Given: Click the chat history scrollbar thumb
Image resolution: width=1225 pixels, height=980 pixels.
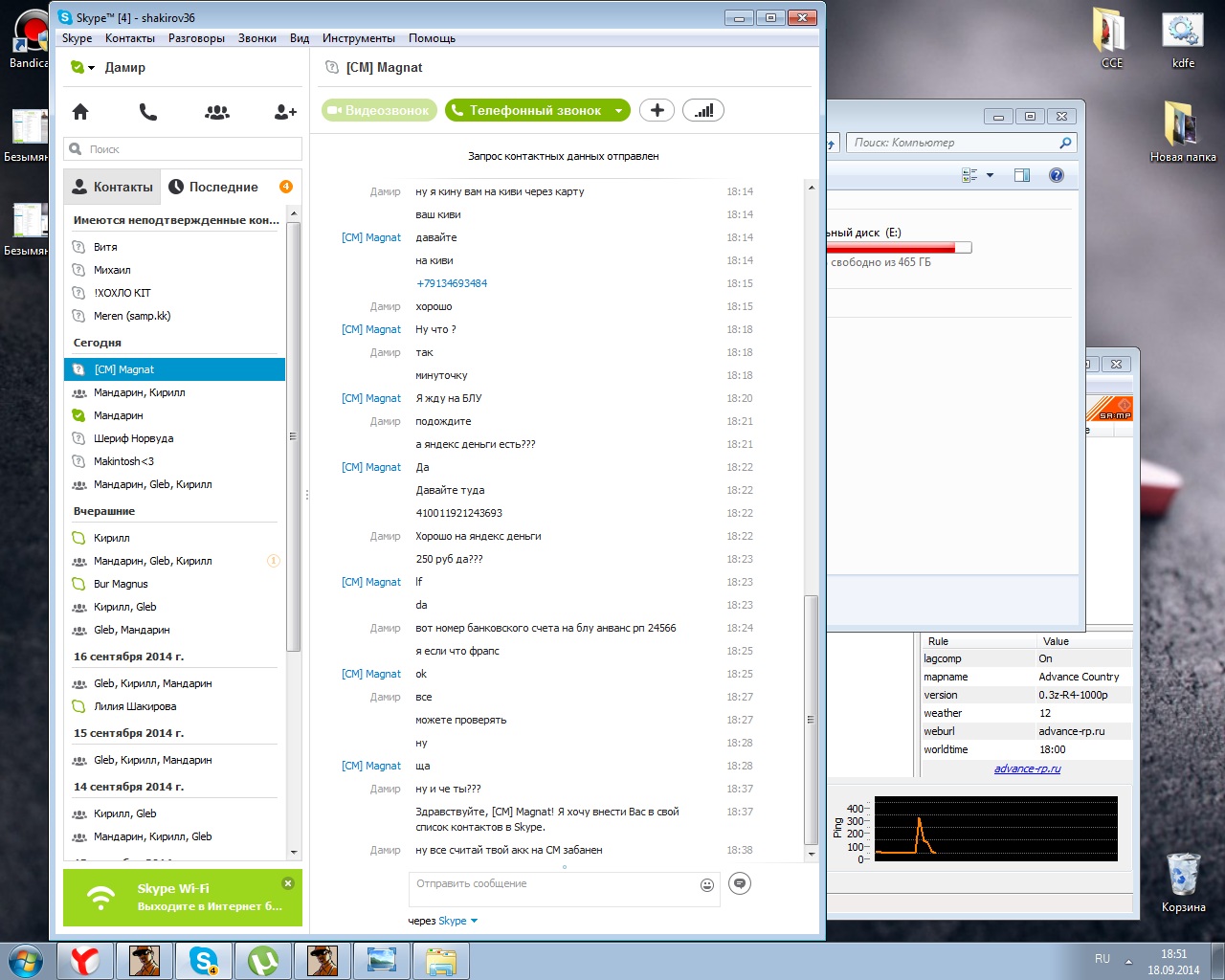Looking at the screenshot, I should click(x=811, y=718).
